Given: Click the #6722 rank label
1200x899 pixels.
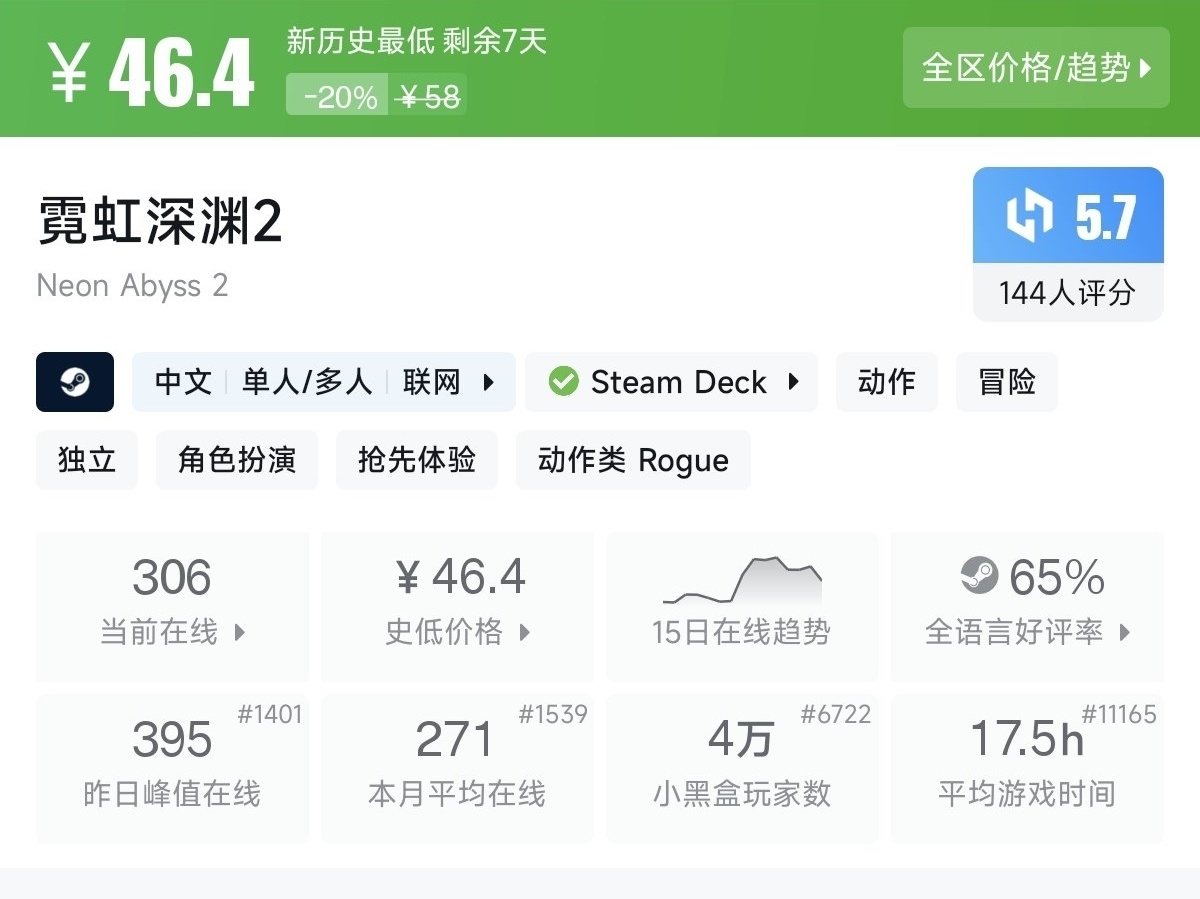Looking at the screenshot, I should click(x=836, y=714).
